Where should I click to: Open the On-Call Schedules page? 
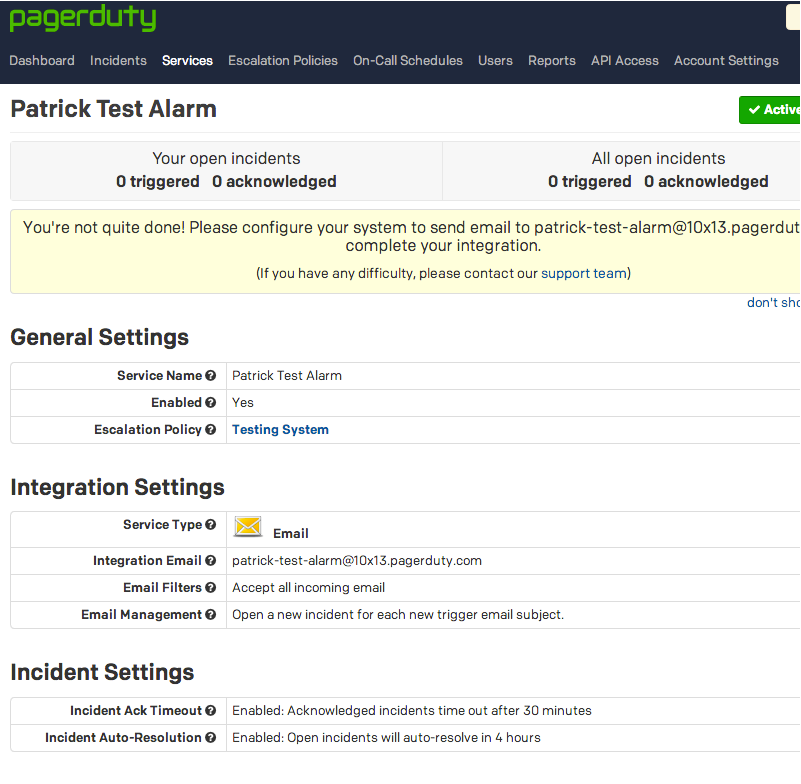click(407, 60)
